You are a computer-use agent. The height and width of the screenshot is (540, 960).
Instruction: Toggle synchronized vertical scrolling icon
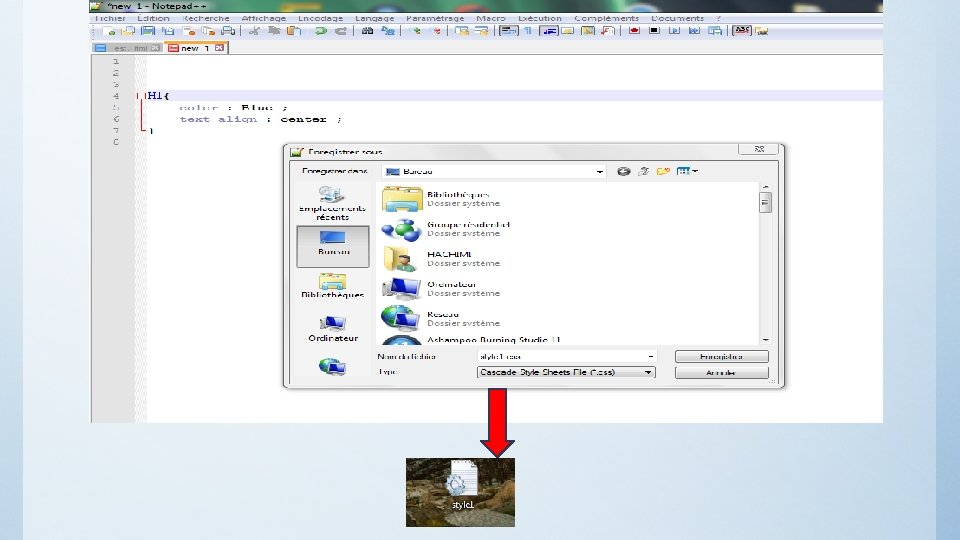click(462, 31)
